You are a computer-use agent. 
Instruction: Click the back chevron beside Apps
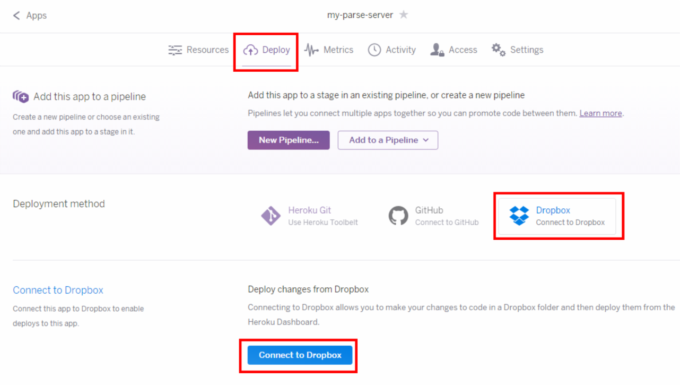[x=16, y=16]
